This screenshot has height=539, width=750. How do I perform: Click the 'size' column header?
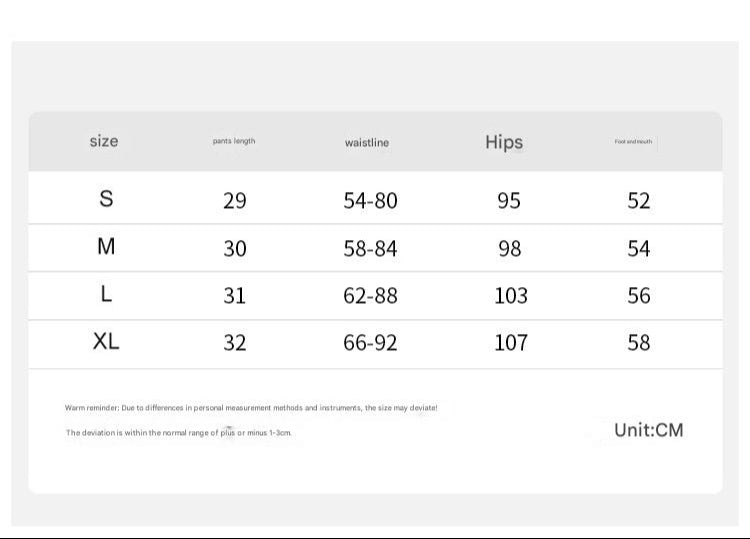pos(104,141)
